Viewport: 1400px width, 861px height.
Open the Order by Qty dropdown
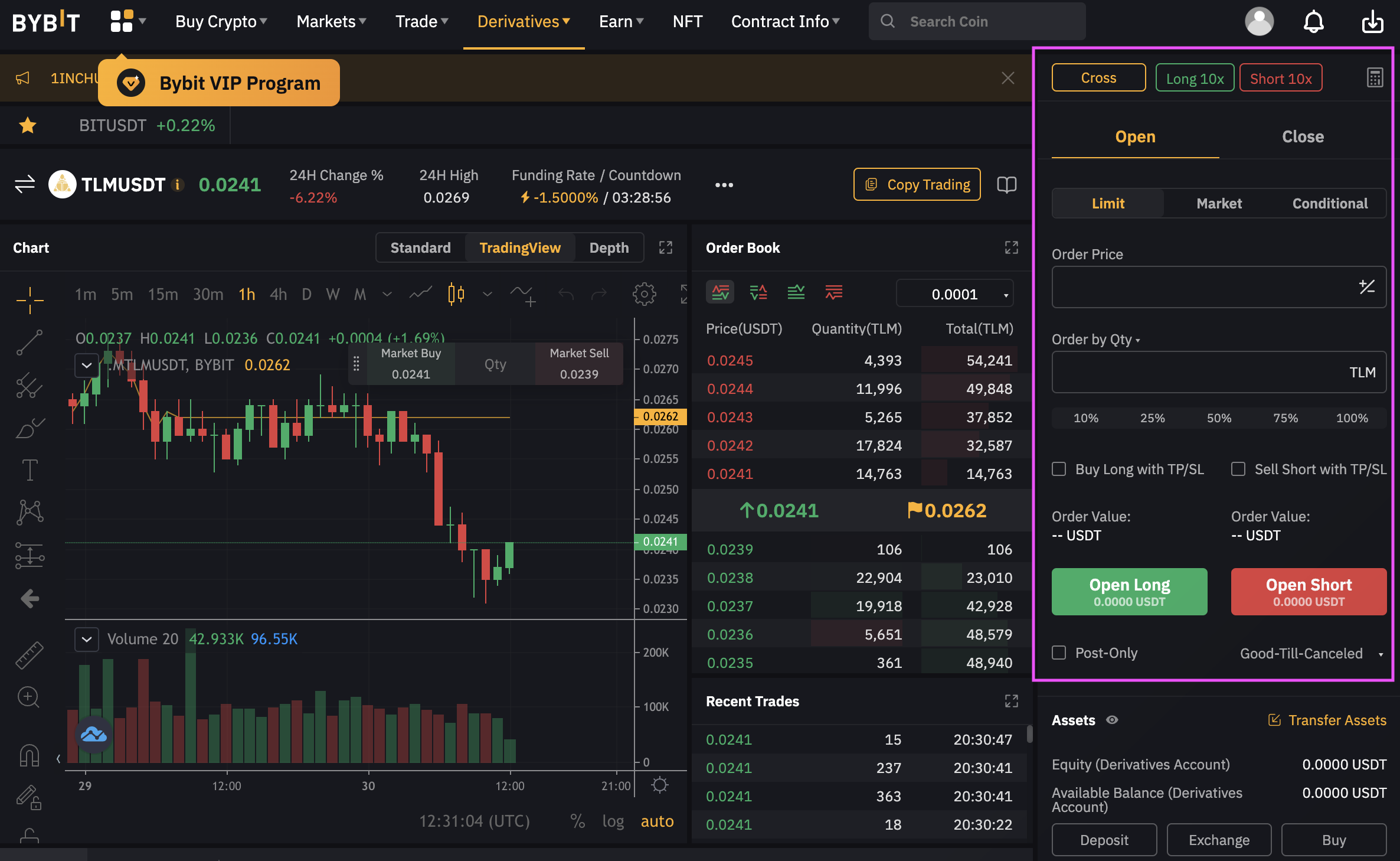pyautogui.click(x=1095, y=340)
